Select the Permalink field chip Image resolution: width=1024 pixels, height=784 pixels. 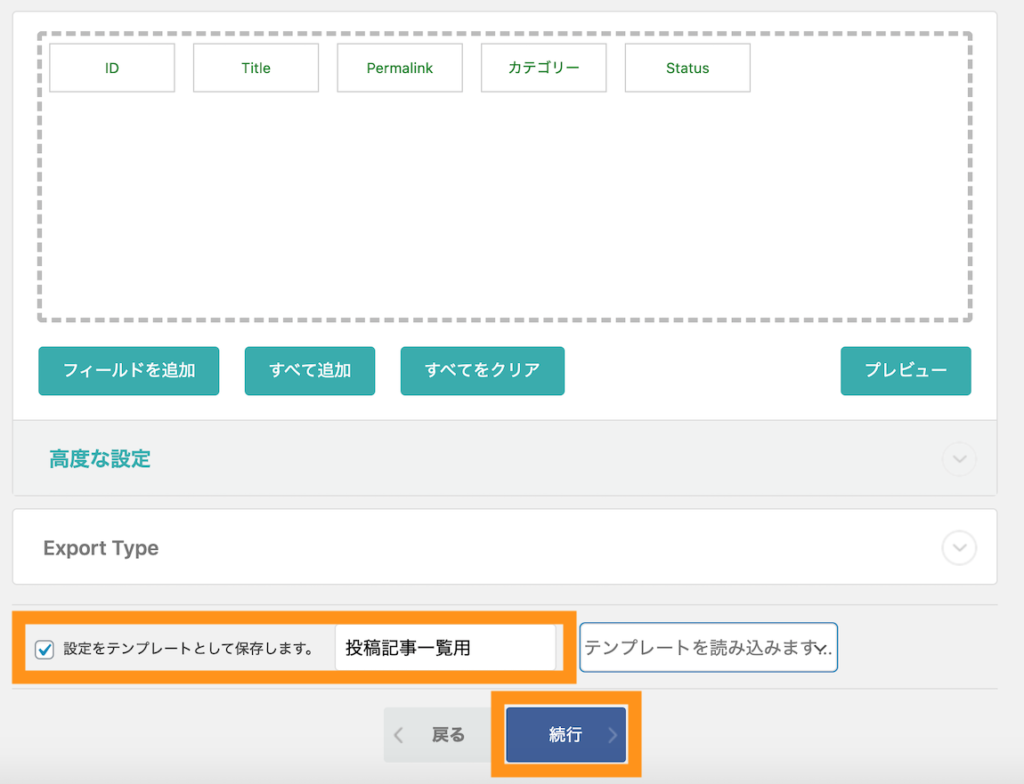point(399,67)
